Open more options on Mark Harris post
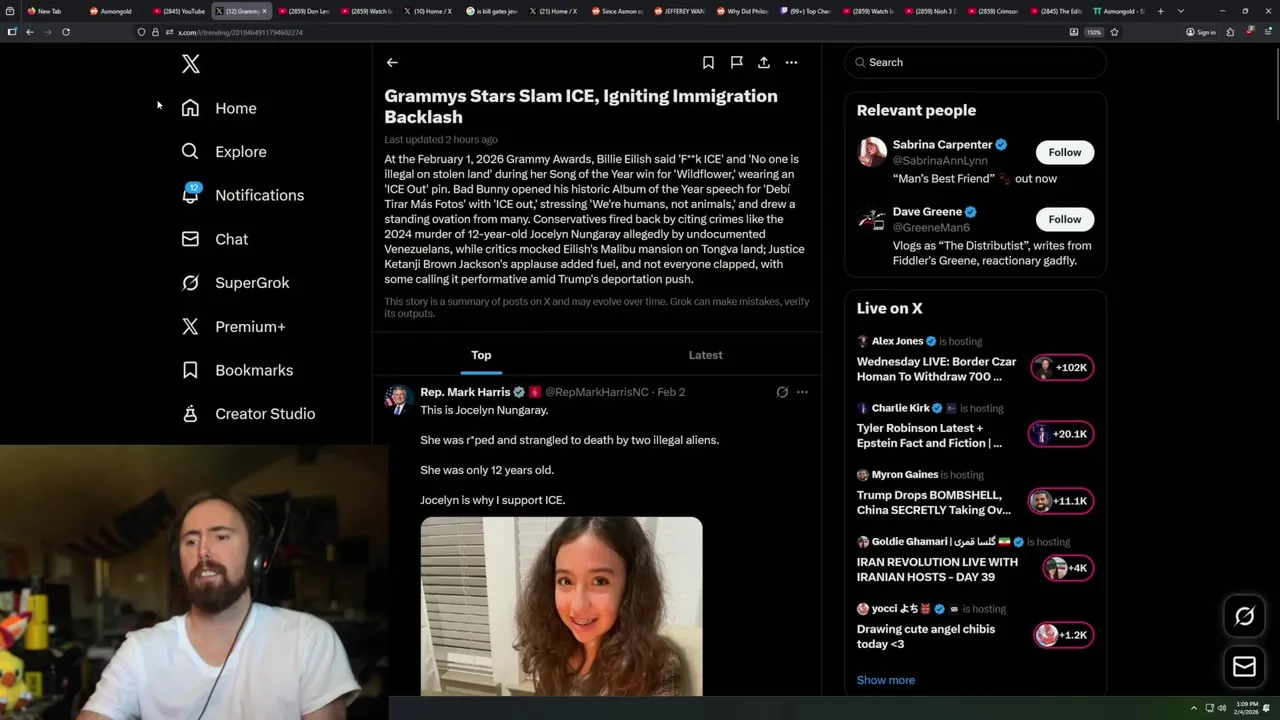 point(802,392)
